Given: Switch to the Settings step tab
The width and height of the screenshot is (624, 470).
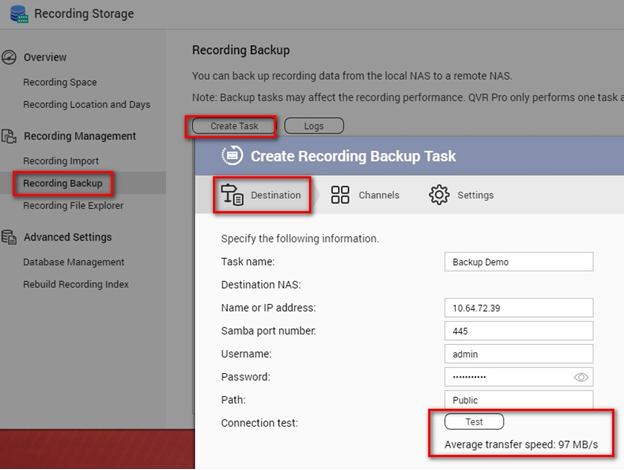Looking at the screenshot, I should [462, 195].
